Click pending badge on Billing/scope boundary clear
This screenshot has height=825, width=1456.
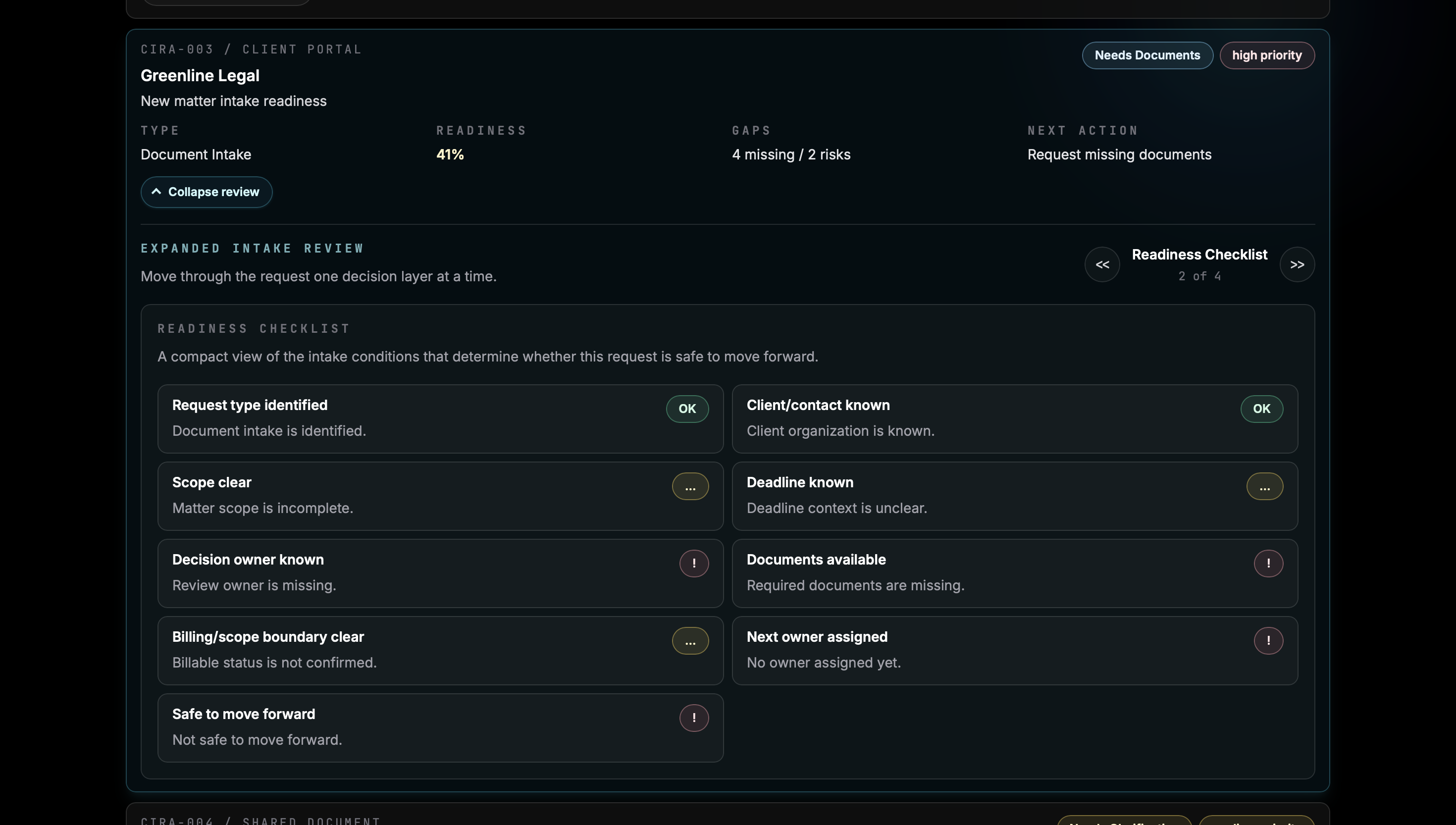pos(690,641)
